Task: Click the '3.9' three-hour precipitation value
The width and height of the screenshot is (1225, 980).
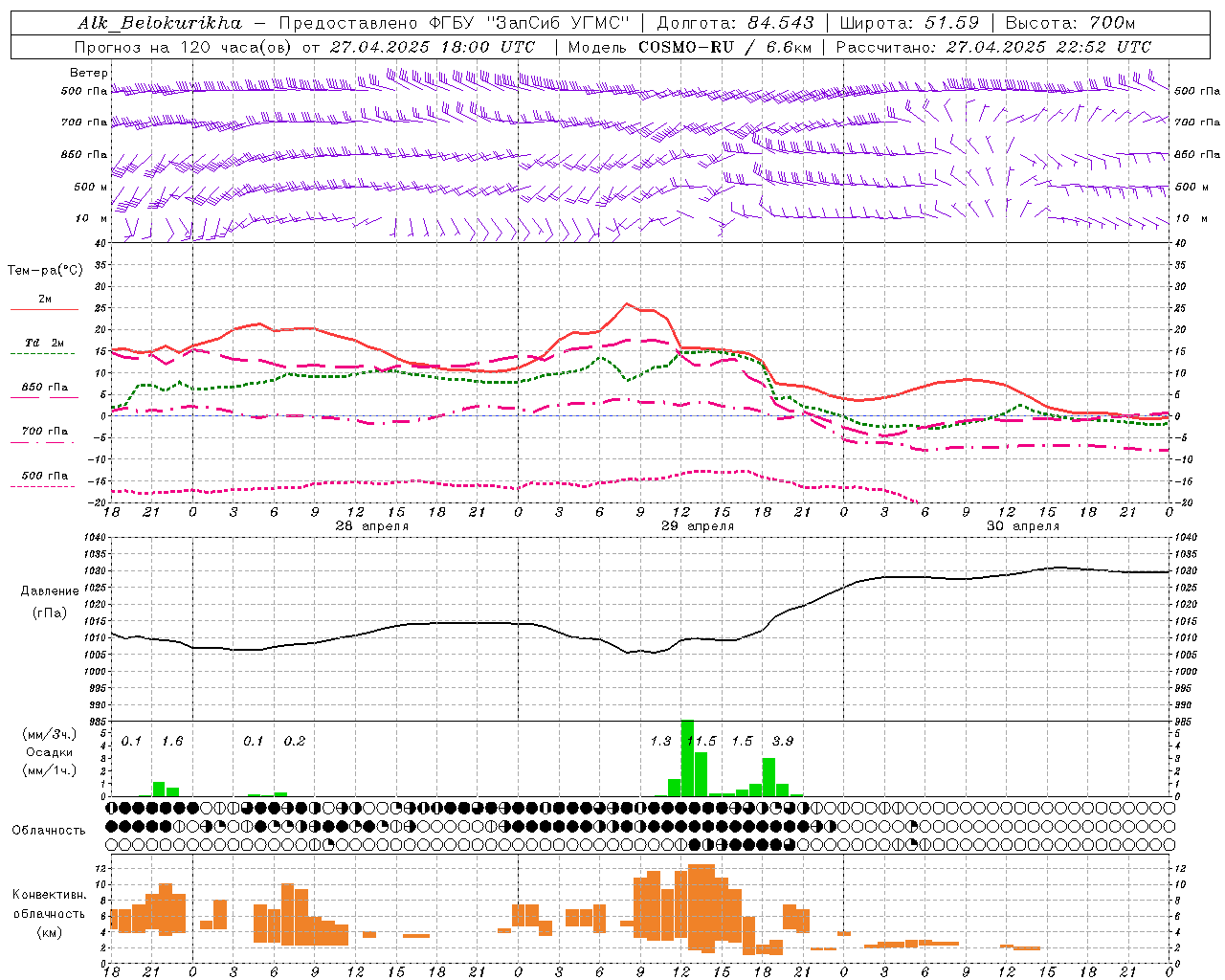Action: pos(783,742)
